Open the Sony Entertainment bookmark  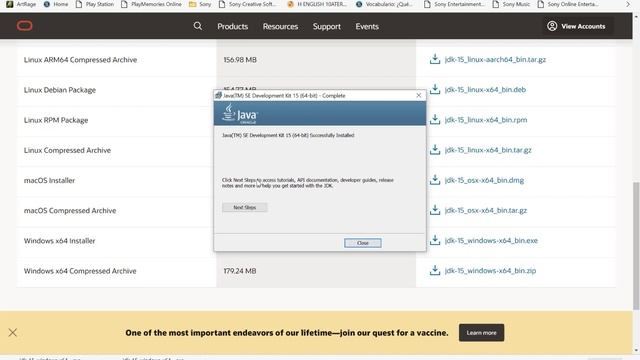454,4
